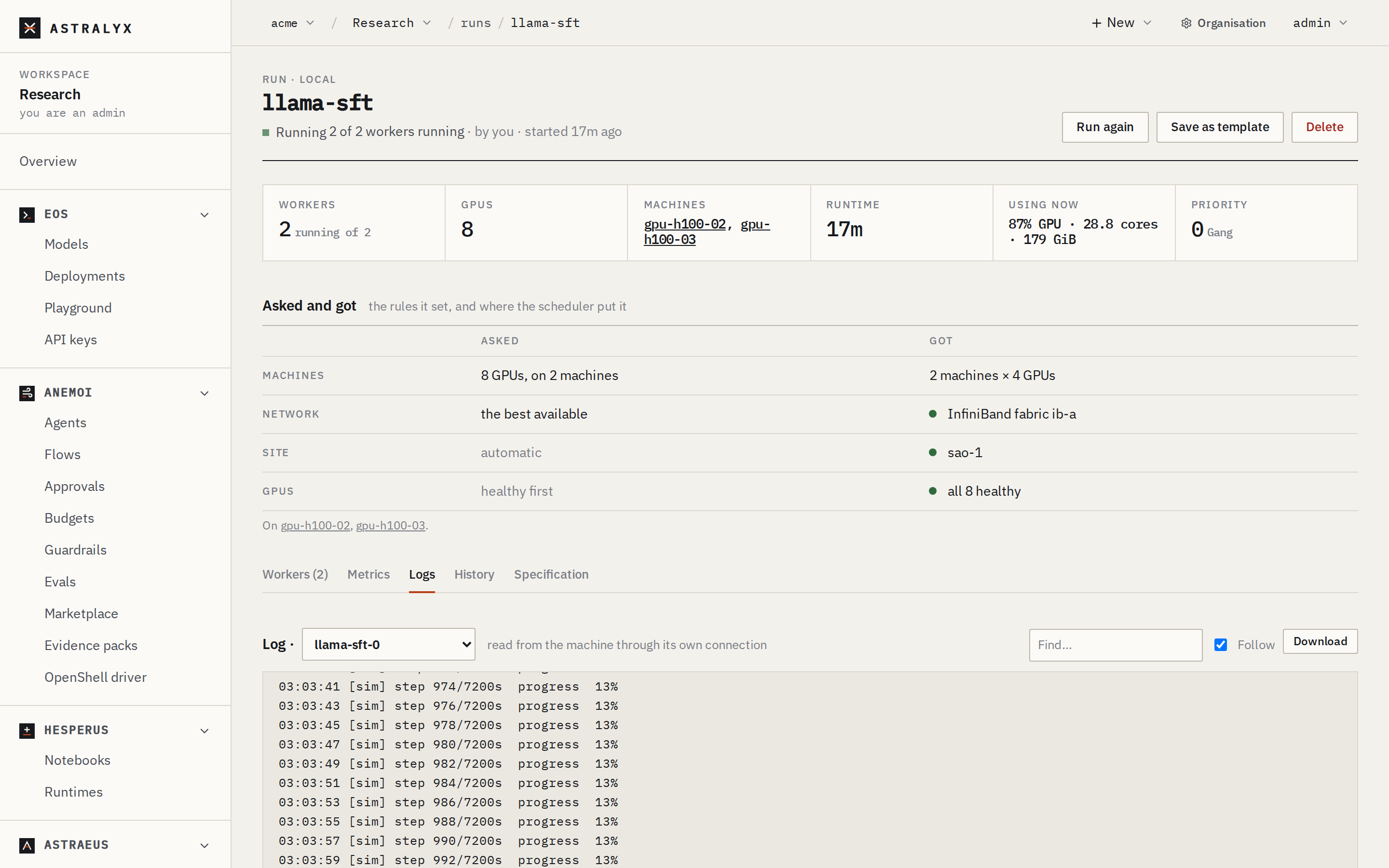Download the log file
1389x868 pixels.
(1320, 641)
